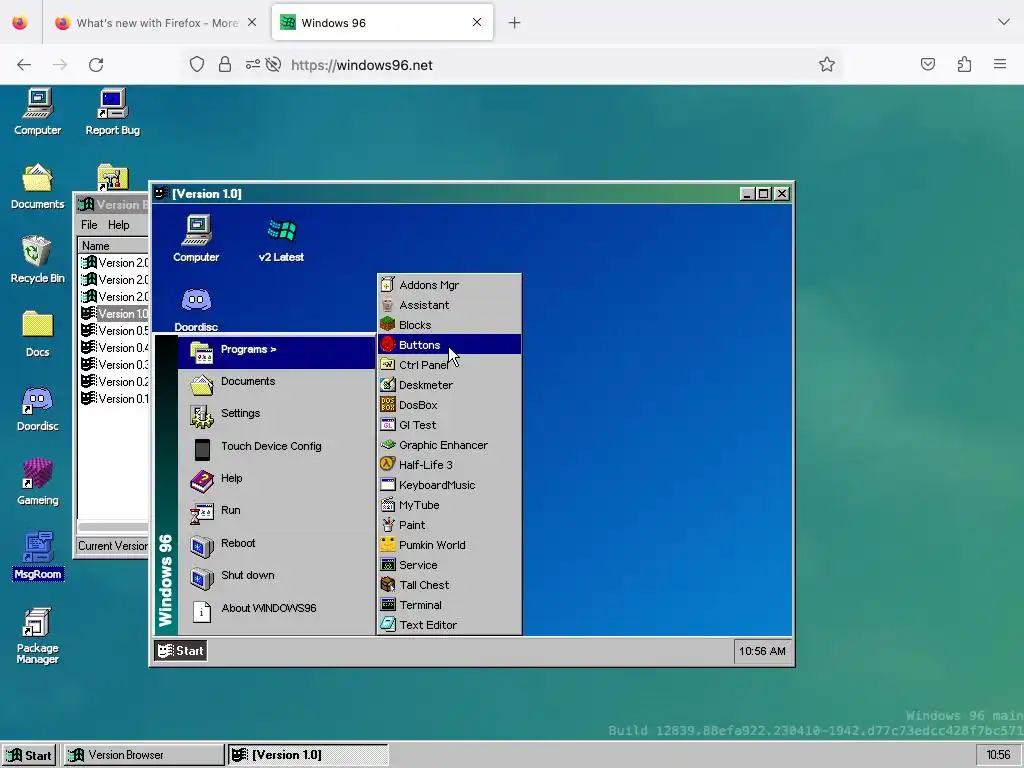Launch the MsgRoom desktop shortcut

[x=38, y=556]
